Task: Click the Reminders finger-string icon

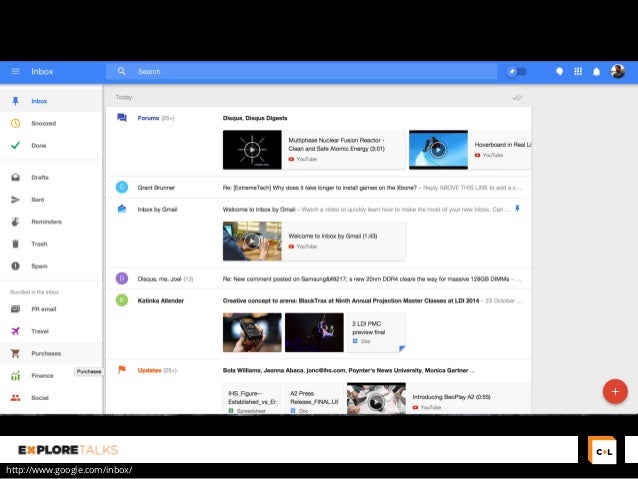Action: pos(15,222)
